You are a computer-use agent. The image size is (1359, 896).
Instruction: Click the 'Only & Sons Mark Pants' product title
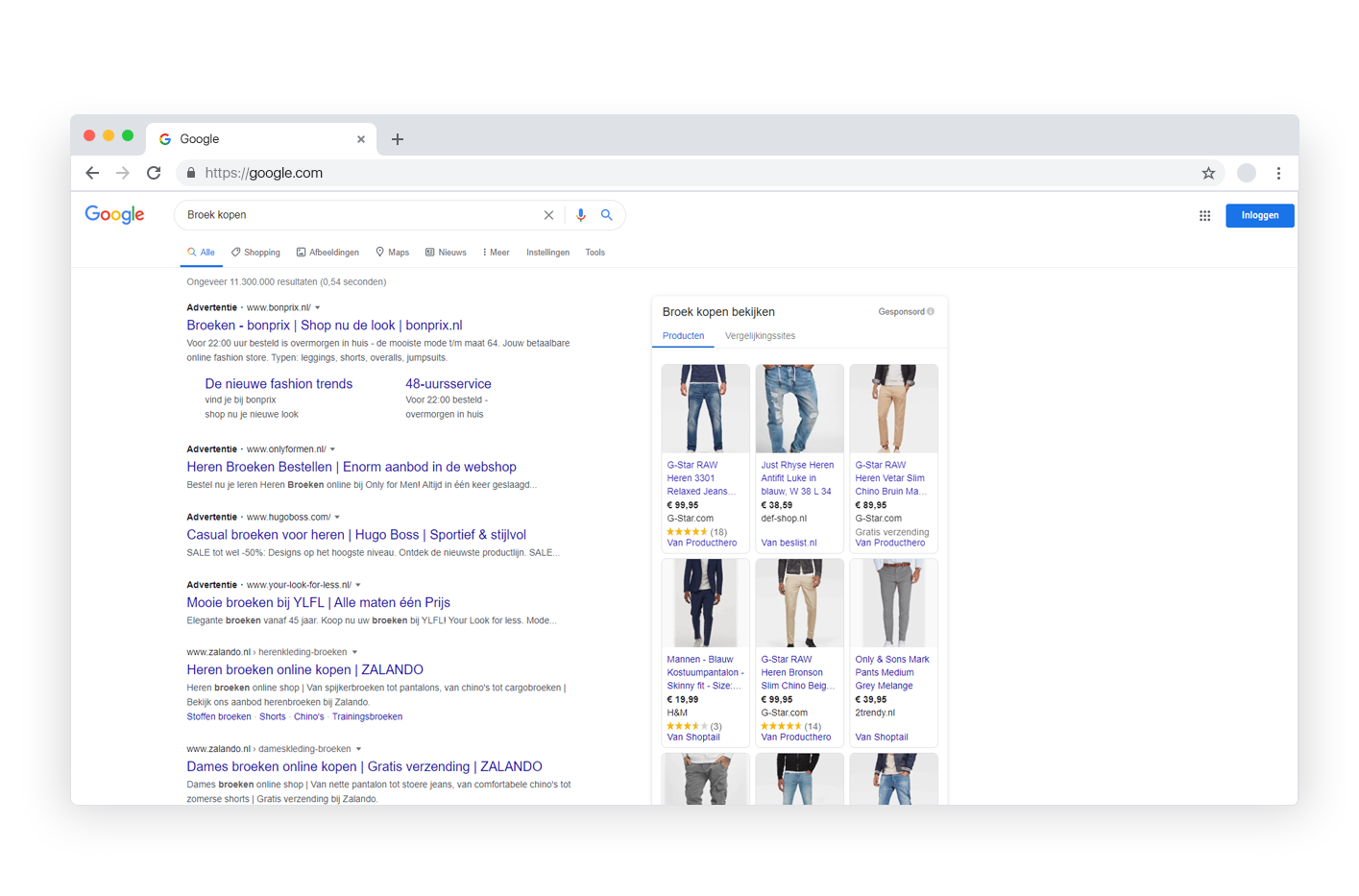(x=892, y=672)
